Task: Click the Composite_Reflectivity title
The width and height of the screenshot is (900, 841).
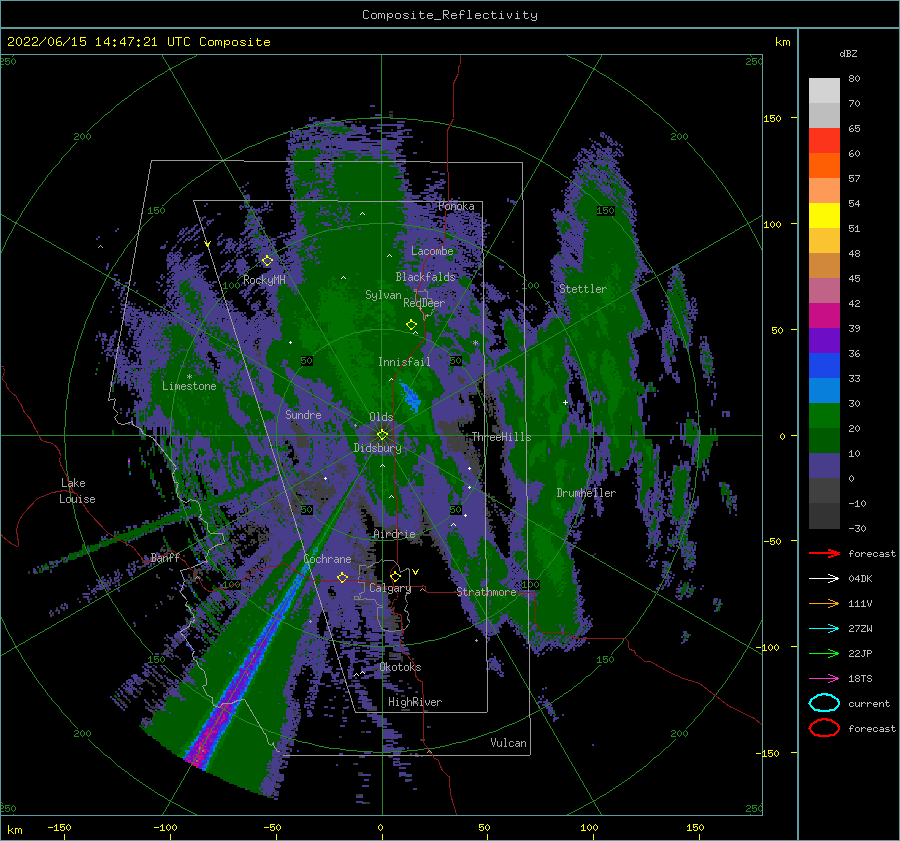Action: coord(450,15)
